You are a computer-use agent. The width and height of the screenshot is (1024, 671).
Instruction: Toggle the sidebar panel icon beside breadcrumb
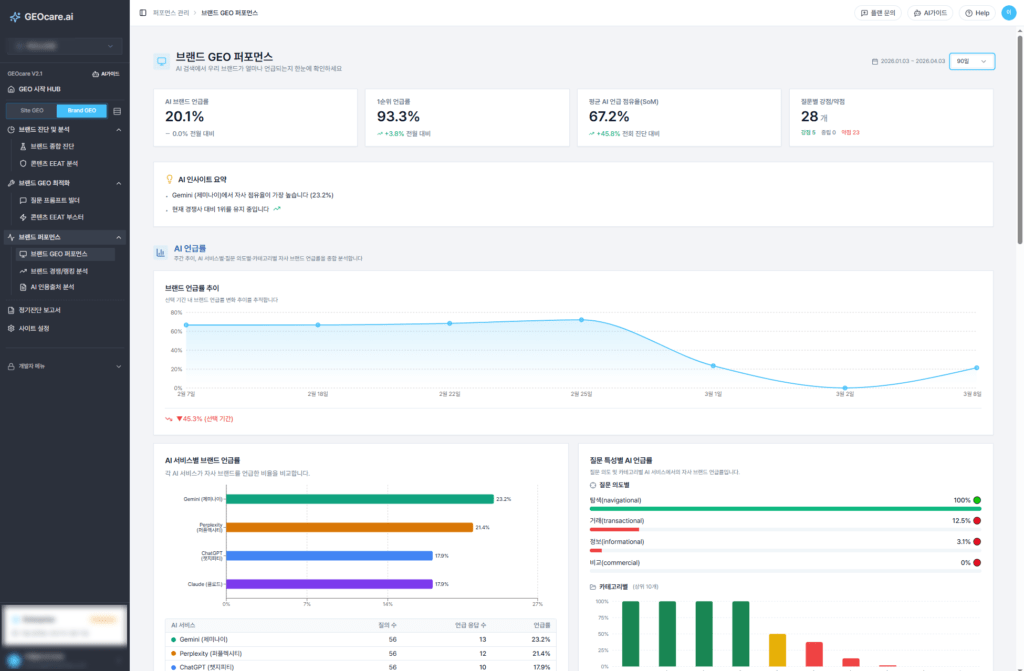(x=143, y=13)
